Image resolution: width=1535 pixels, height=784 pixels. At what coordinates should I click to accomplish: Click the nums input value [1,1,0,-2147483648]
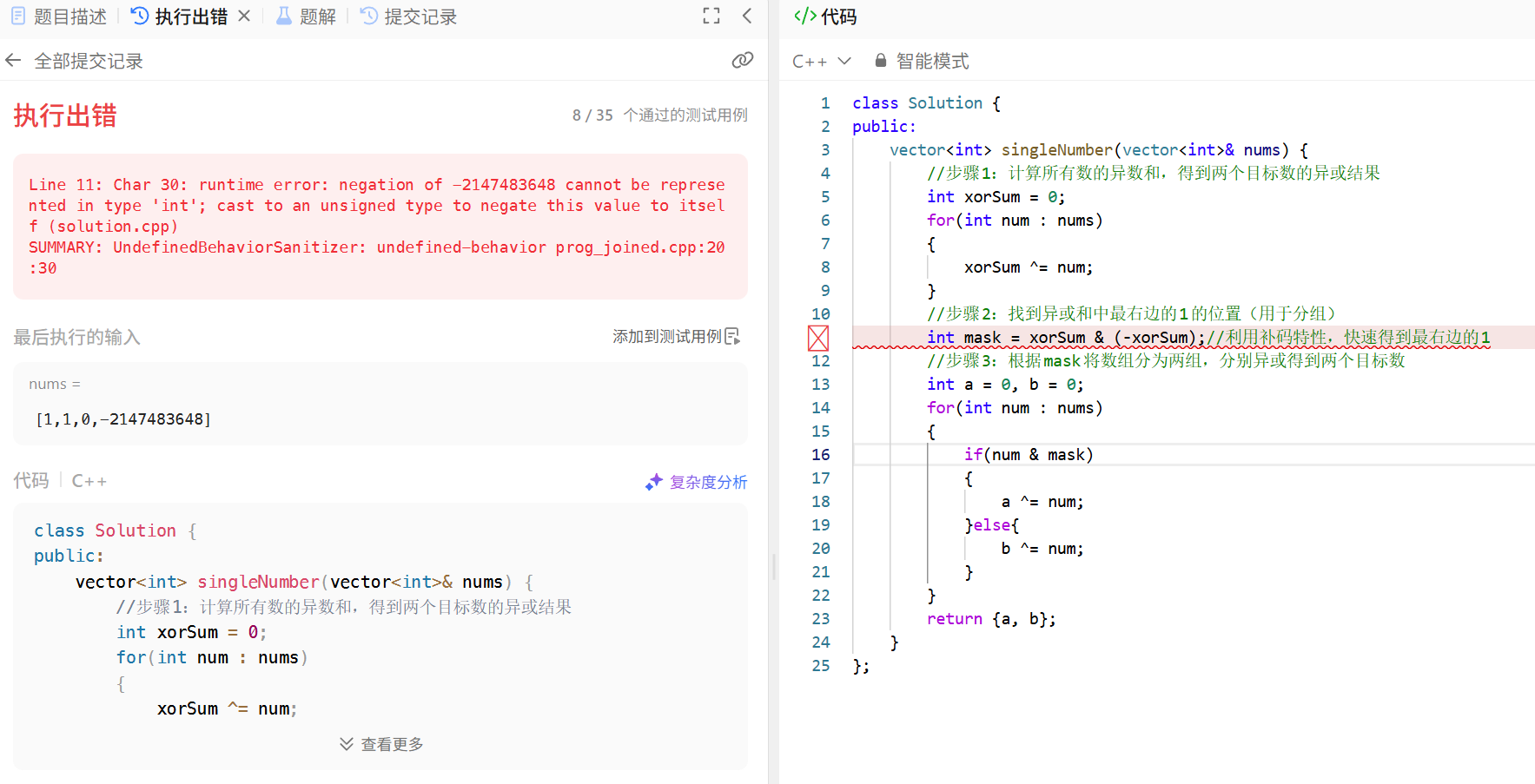123,419
